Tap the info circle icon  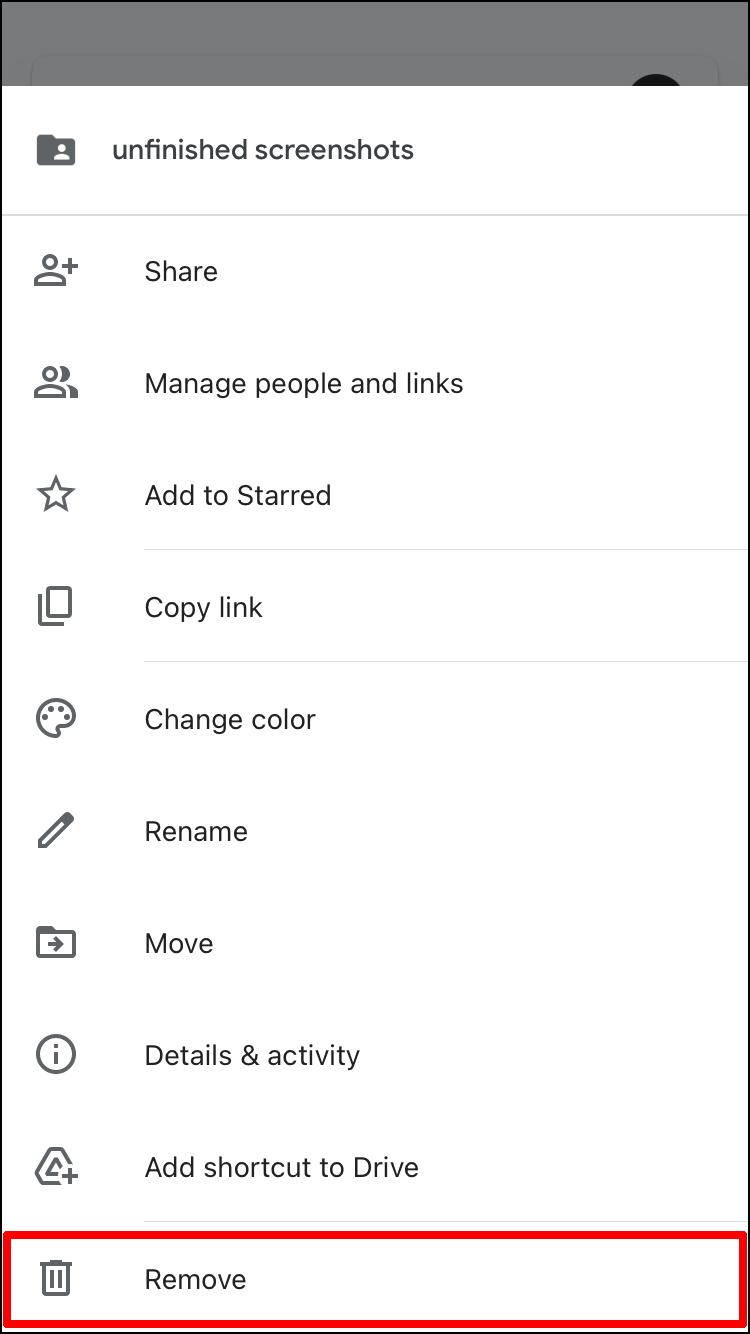(56, 1055)
